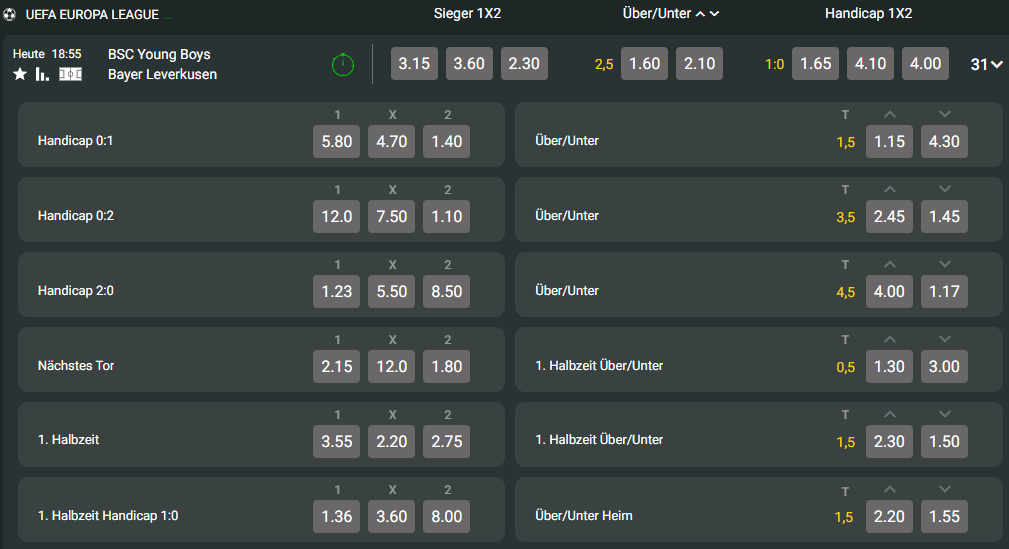
Task: Bet Handicap 0:1 home at 5.80
Action: click(x=337, y=141)
